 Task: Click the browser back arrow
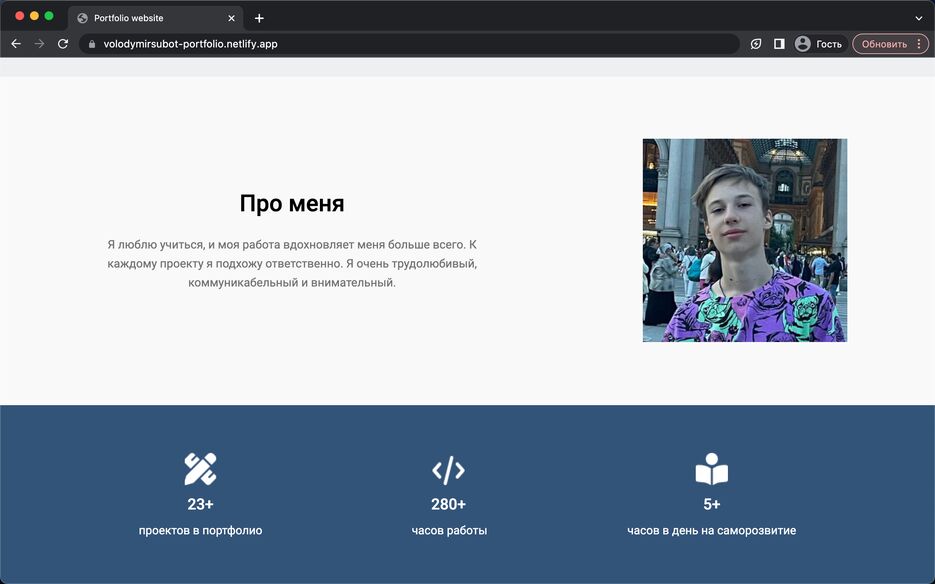(15, 43)
